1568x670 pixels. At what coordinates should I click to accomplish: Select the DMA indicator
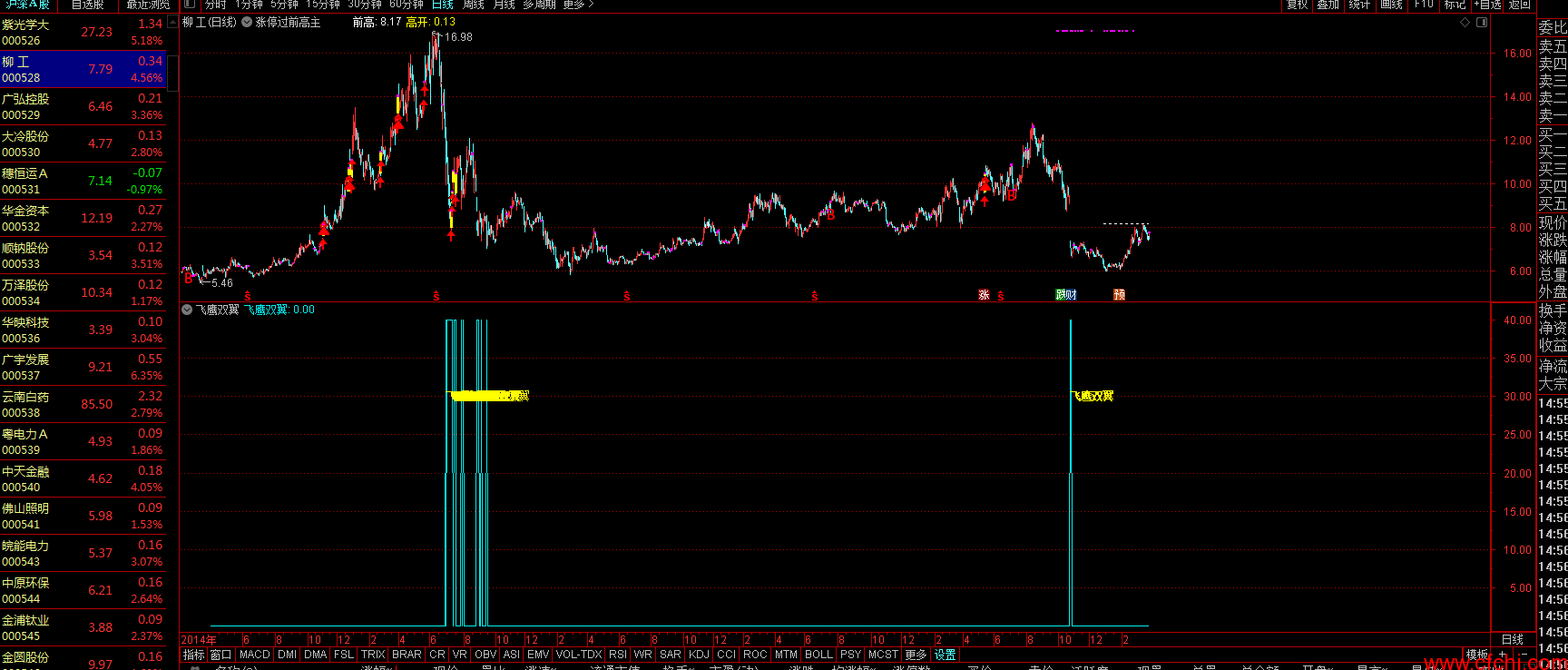click(316, 655)
